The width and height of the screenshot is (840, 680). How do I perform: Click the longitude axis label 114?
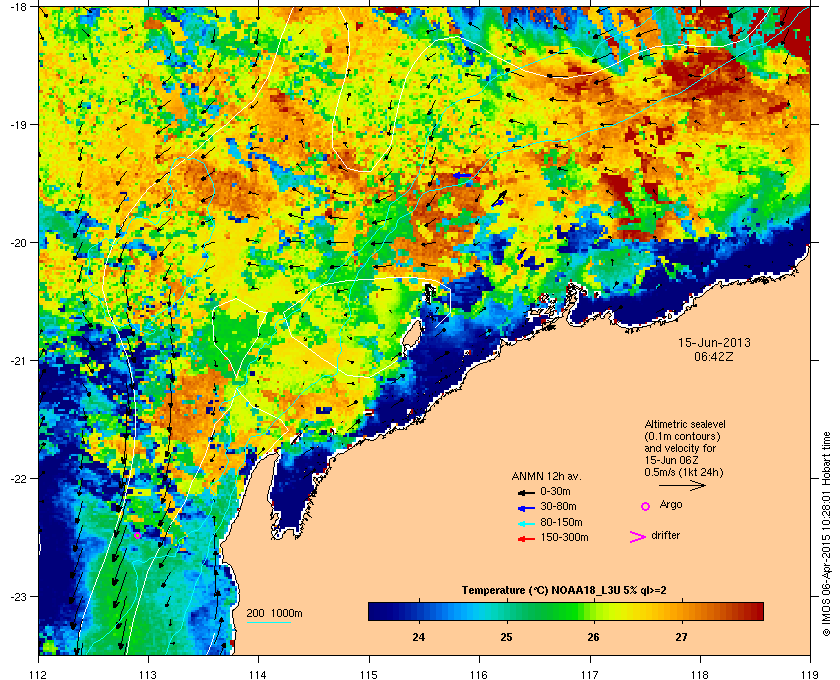point(258,674)
